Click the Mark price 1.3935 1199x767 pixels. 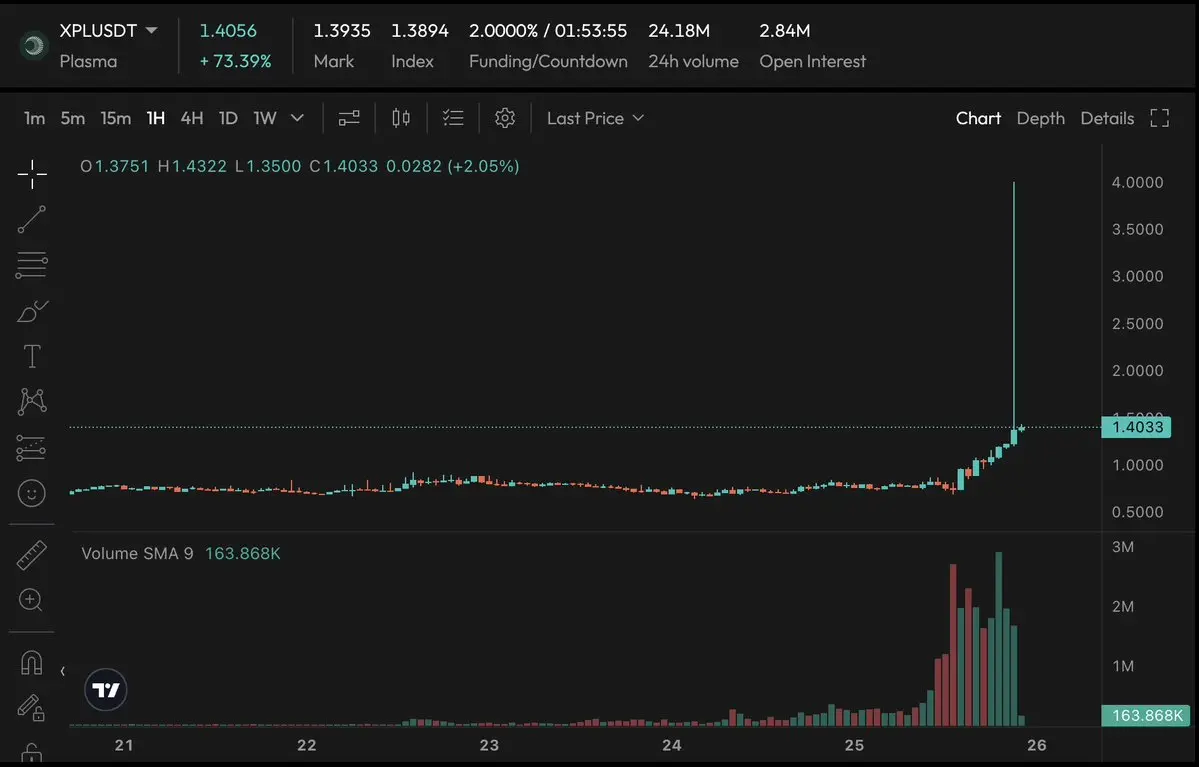tap(342, 31)
